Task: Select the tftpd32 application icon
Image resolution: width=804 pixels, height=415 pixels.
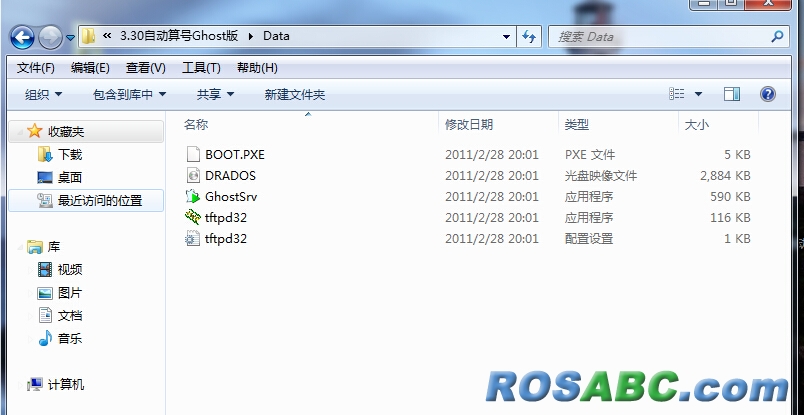Action: (193, 217)
